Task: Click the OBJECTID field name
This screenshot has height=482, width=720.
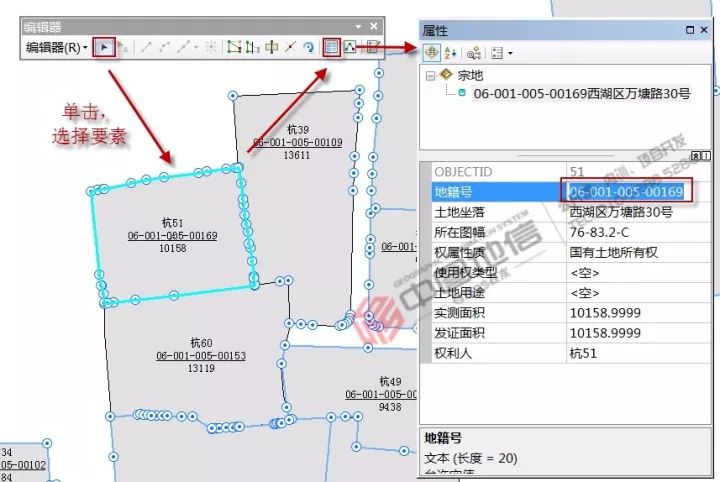Action: point(463,172)
